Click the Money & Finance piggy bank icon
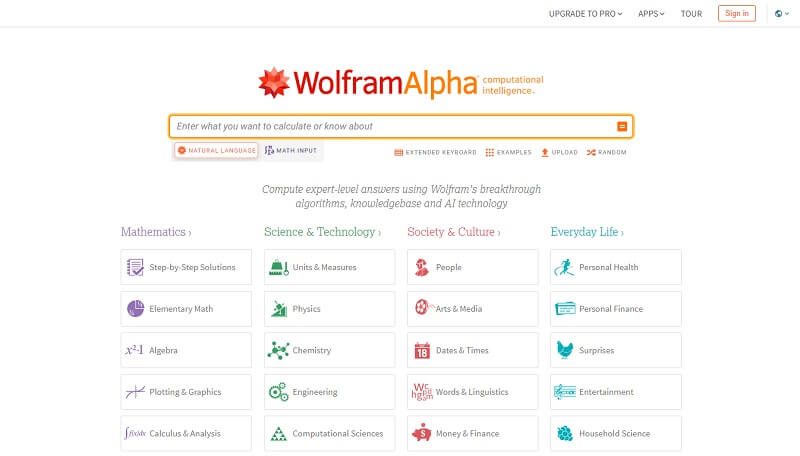The width and height of the screenshot is (800, 456). click(x=422, y=433)
